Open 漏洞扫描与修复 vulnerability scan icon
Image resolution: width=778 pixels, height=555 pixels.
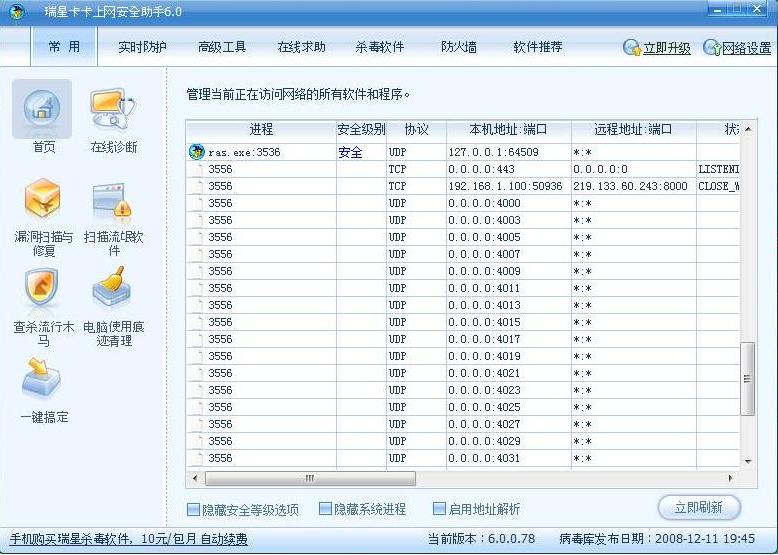(43, 198)
